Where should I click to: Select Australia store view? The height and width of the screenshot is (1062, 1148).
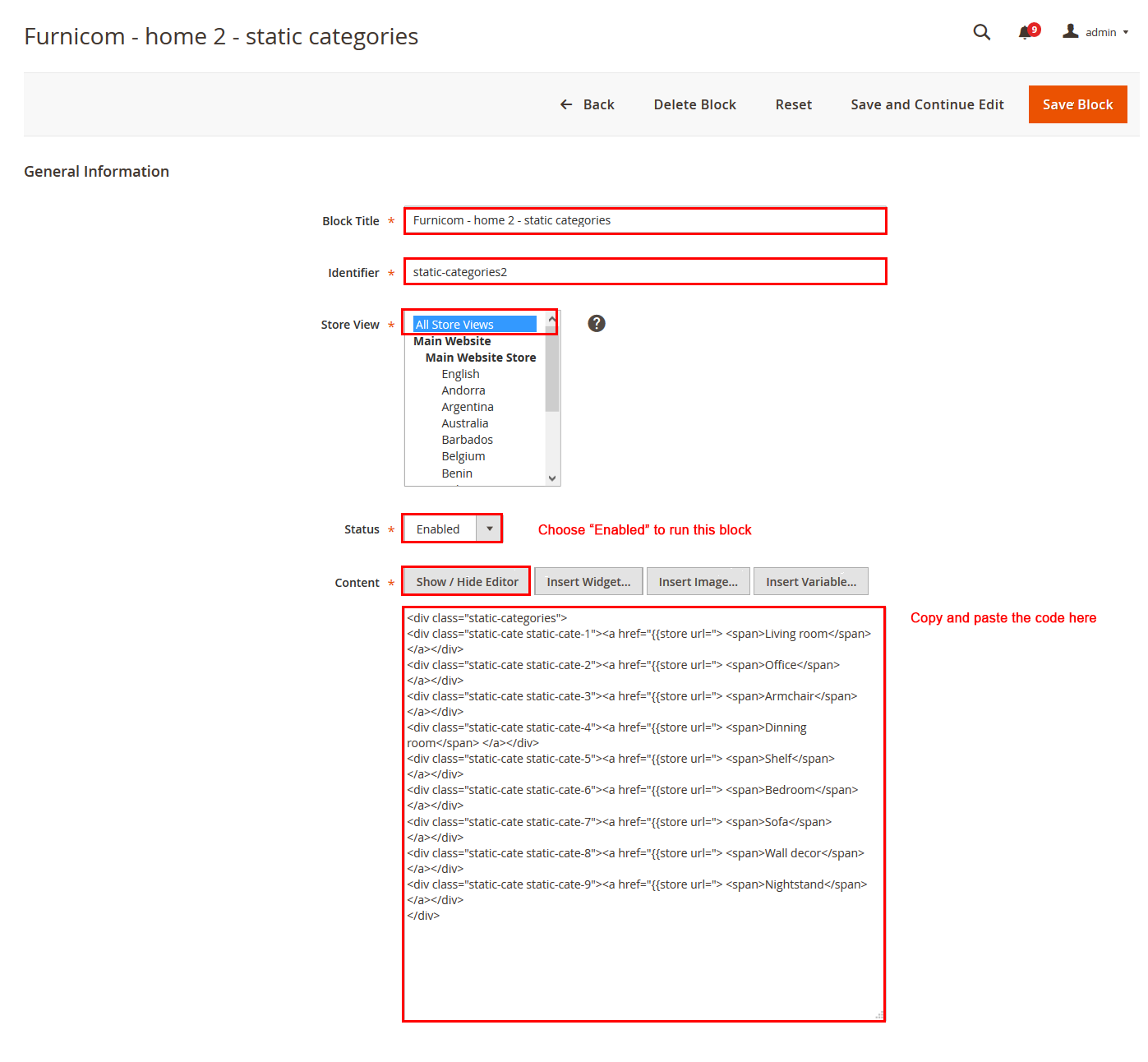click(464, 423)
